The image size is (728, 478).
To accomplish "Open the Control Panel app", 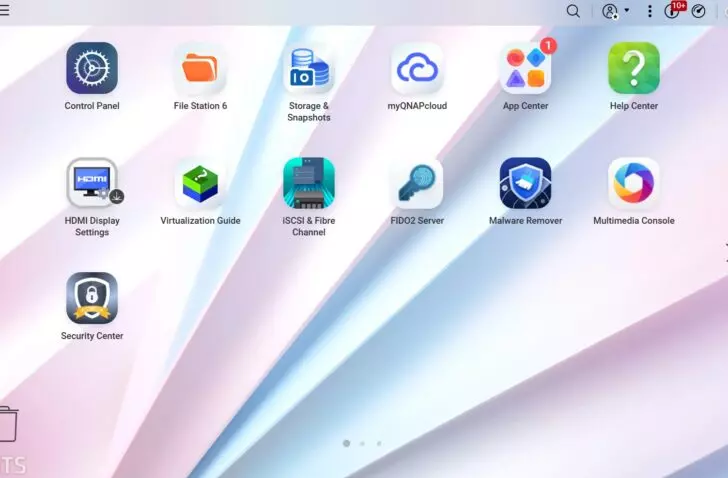I will click(x=92, y=68).
